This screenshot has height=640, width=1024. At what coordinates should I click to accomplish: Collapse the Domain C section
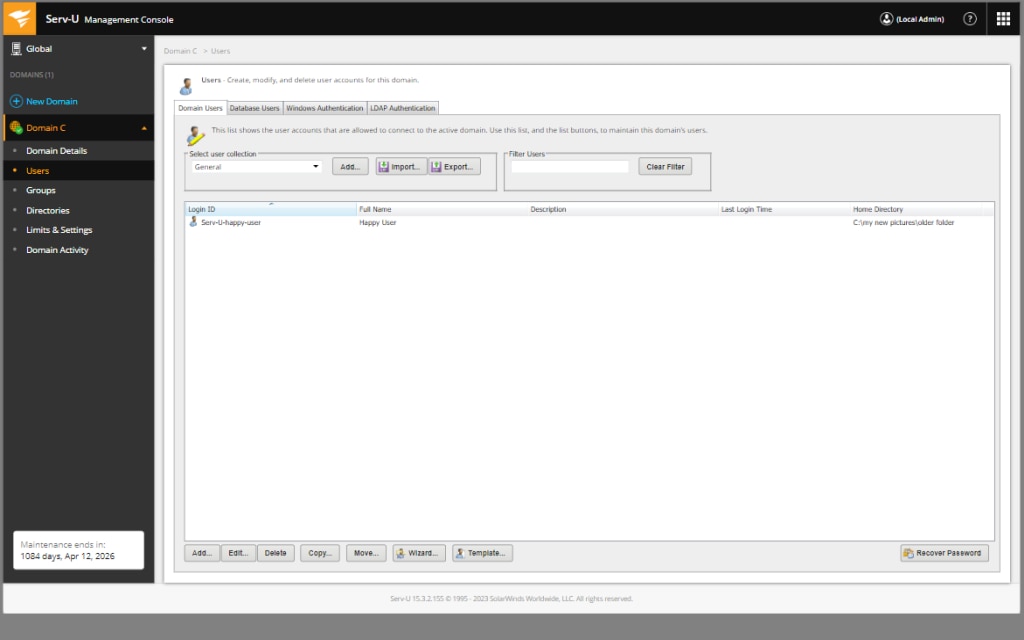click(x=143, y=128)
